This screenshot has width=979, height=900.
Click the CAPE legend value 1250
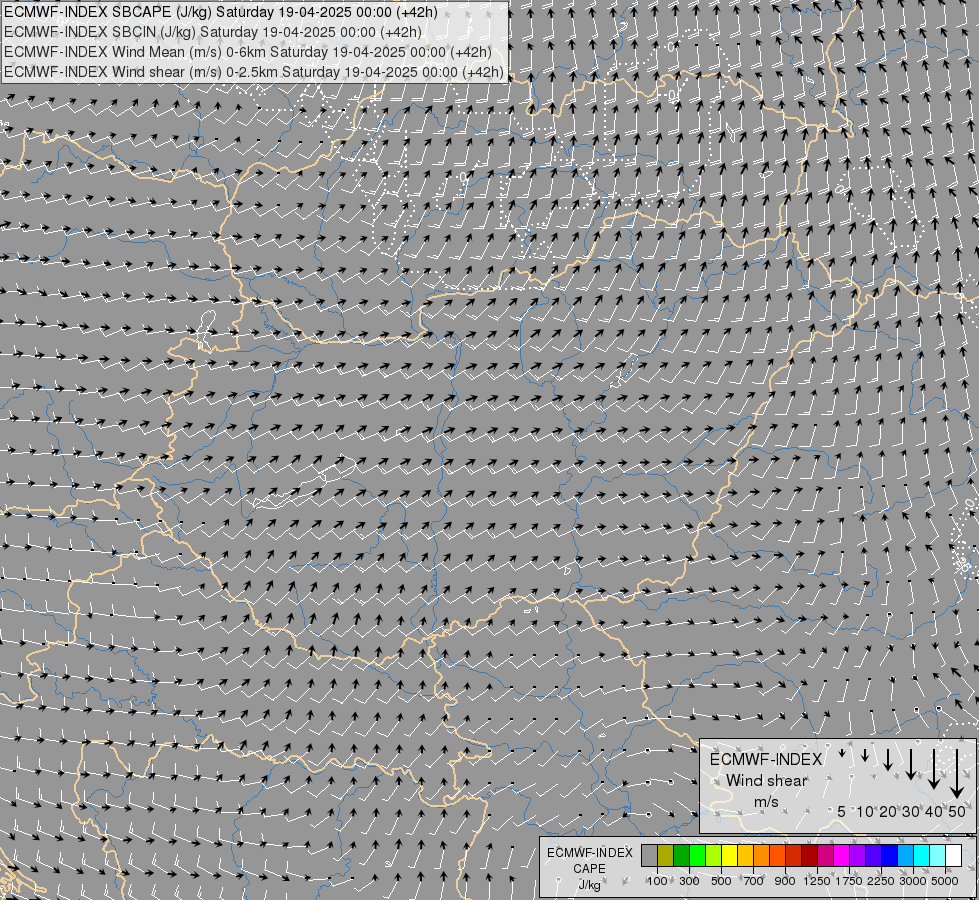click(x=817, y=881)
